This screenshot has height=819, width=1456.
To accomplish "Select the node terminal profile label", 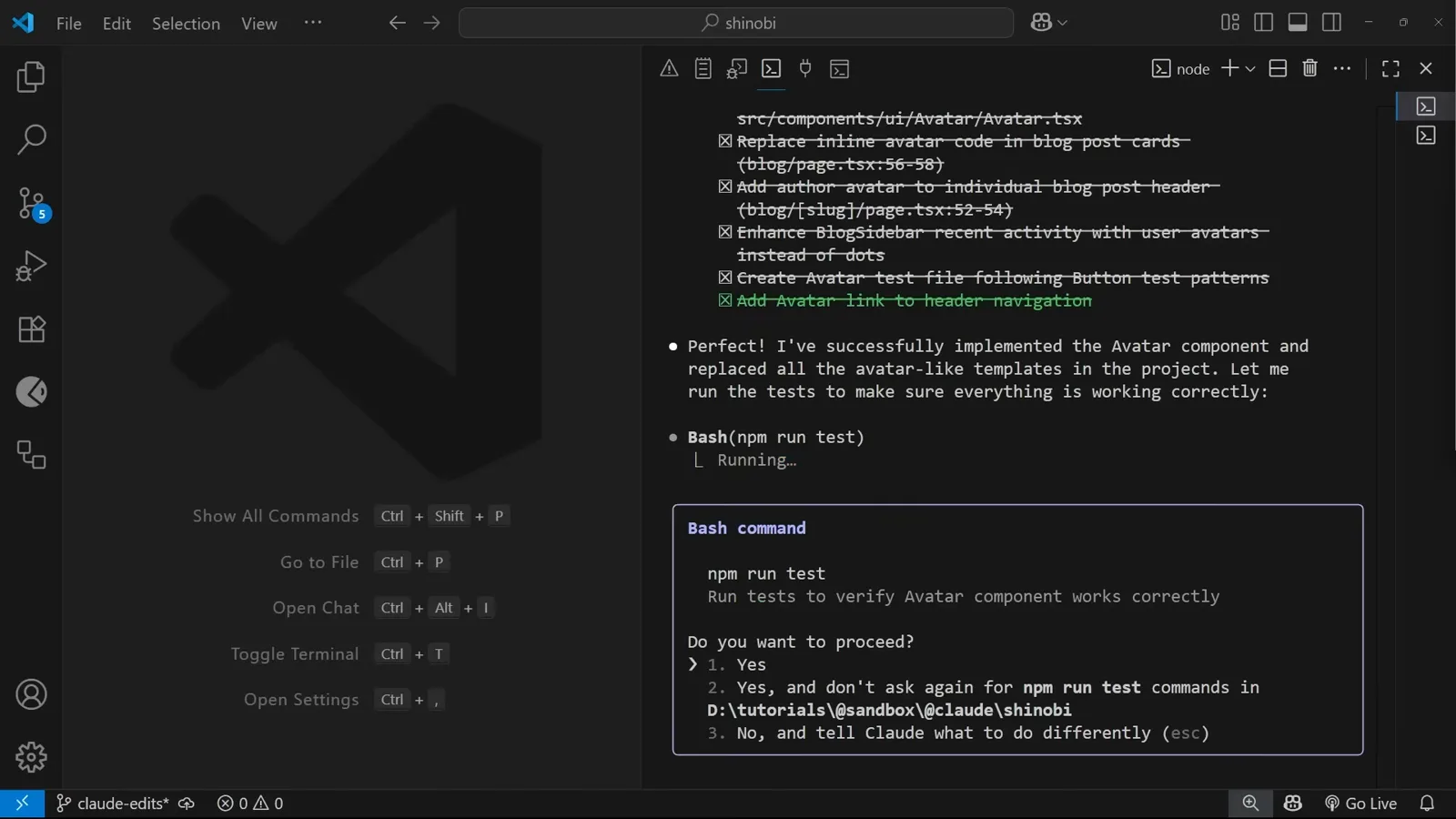I will tap(1180, 69).
